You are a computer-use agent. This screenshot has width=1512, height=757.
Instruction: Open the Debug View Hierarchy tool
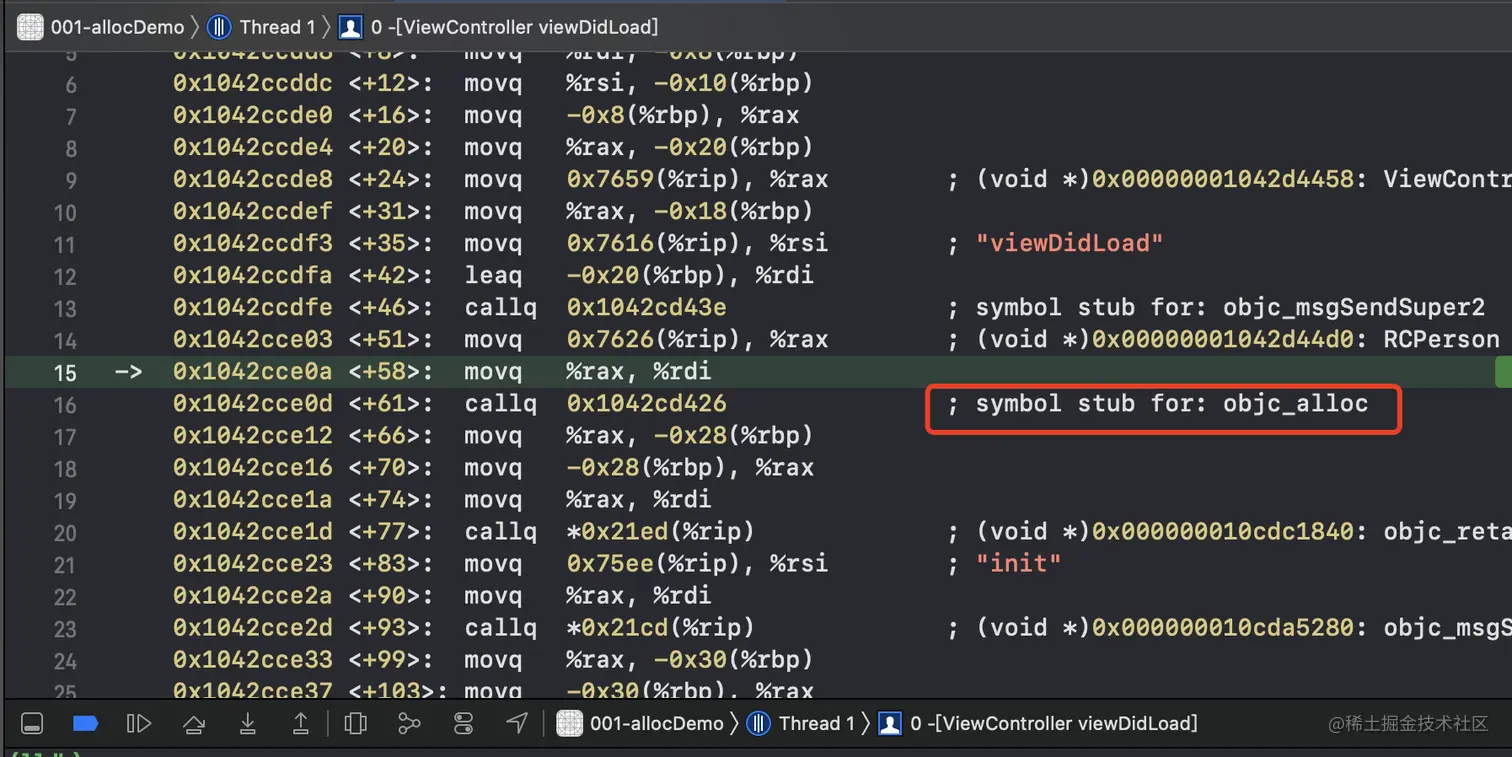coord(355,723)
